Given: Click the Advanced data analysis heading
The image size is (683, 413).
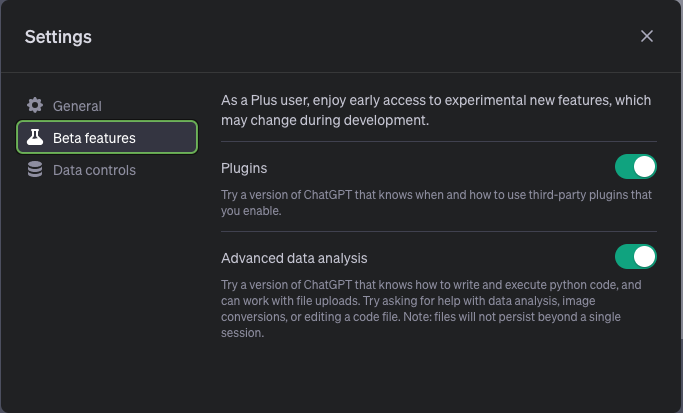Looking at the screenshot, I should (294, 258).
